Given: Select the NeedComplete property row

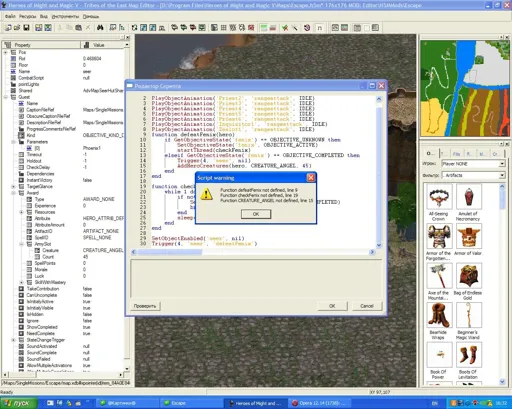Looking at the screenshot, I should pyautogui.click(x=63, y=333).
